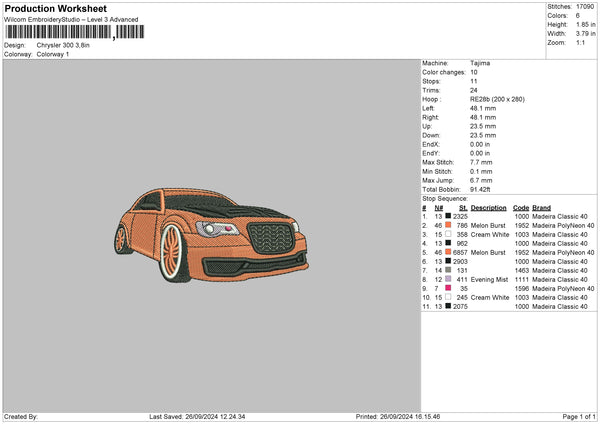The height and width of the screenshot is (424, 600).
Task: Click the Description column header
Action: (488, 207)
